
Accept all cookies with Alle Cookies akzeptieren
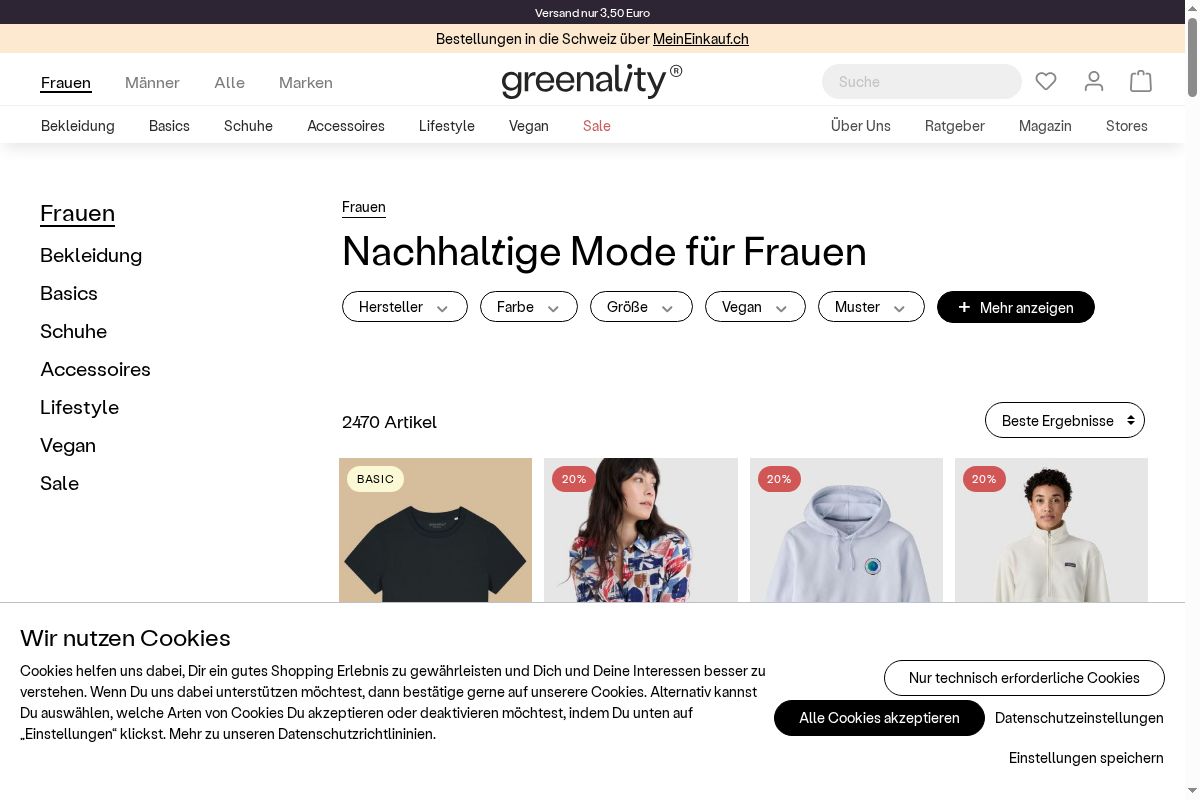(879, 718)
